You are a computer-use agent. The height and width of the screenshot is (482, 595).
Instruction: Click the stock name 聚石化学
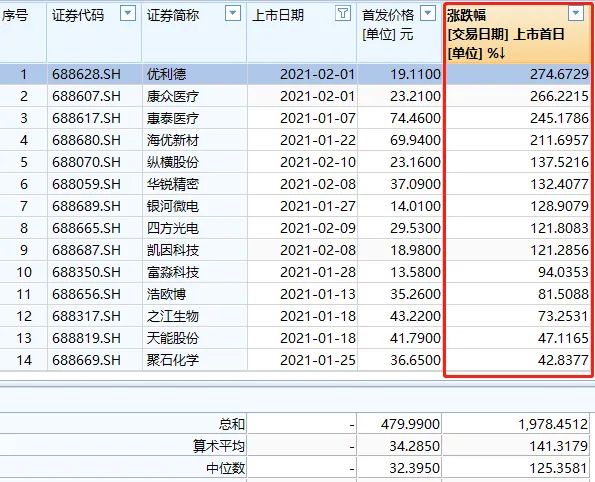[x=173, y=360]
